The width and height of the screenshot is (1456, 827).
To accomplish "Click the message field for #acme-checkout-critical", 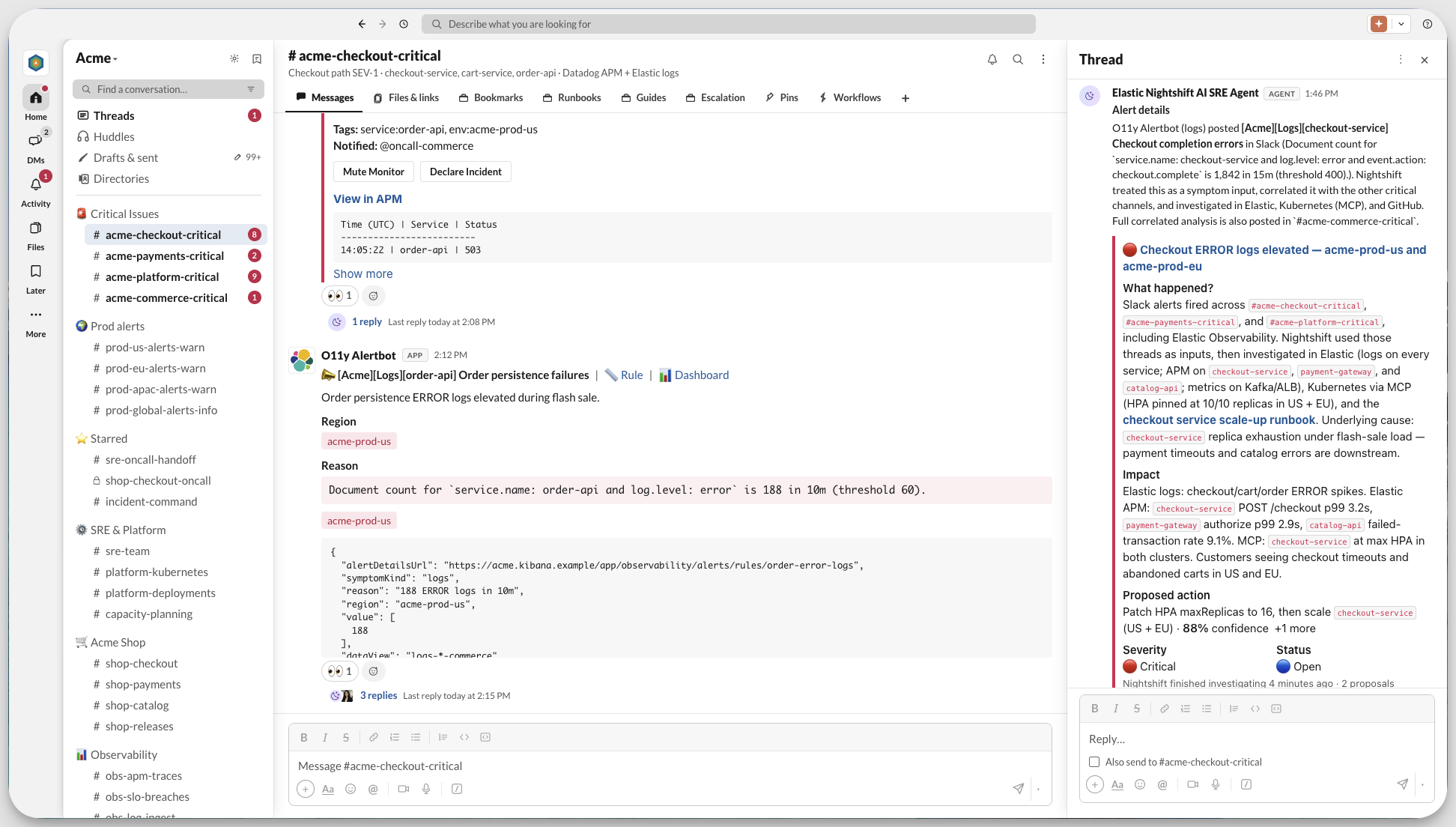I will (670, 766).
